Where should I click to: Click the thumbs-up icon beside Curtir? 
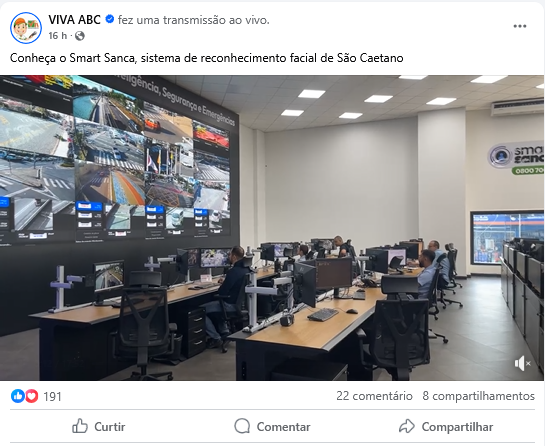click(x=80, y=426)
